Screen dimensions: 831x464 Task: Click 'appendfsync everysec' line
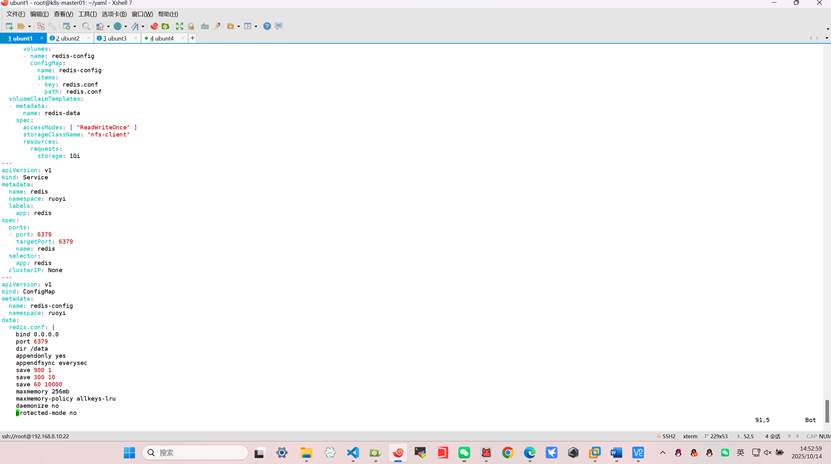click(51, 363)
